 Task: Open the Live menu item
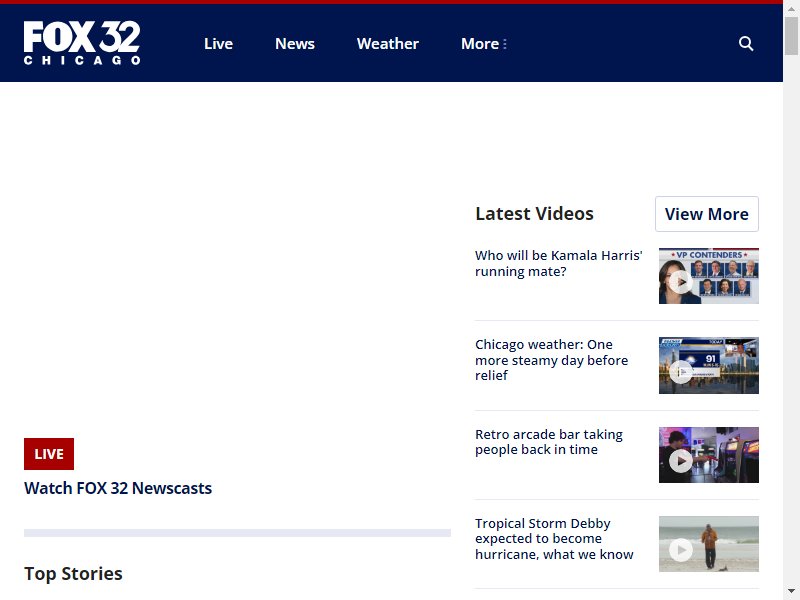pos(218,44)
